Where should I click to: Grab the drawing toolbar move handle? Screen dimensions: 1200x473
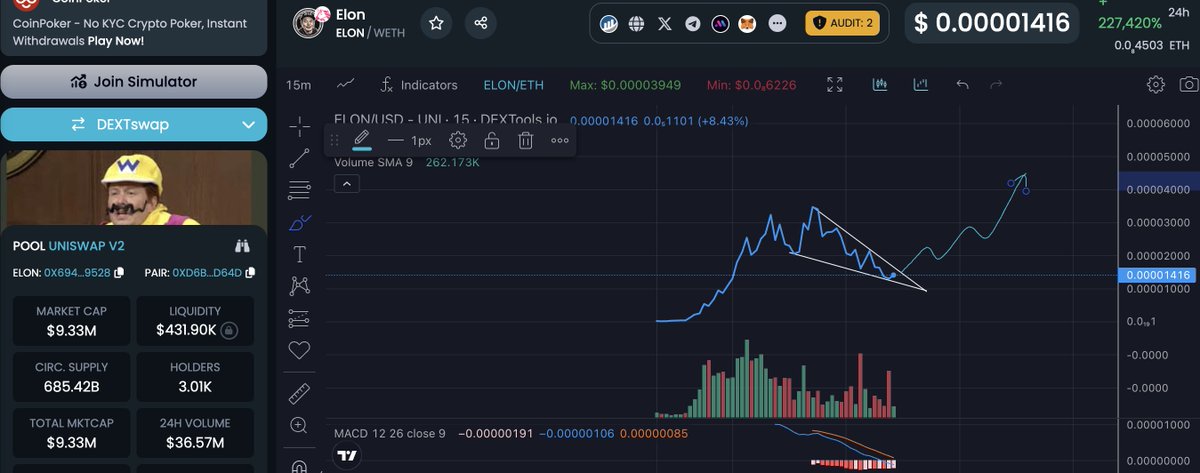pyautogui.click(x=336, y=140)
